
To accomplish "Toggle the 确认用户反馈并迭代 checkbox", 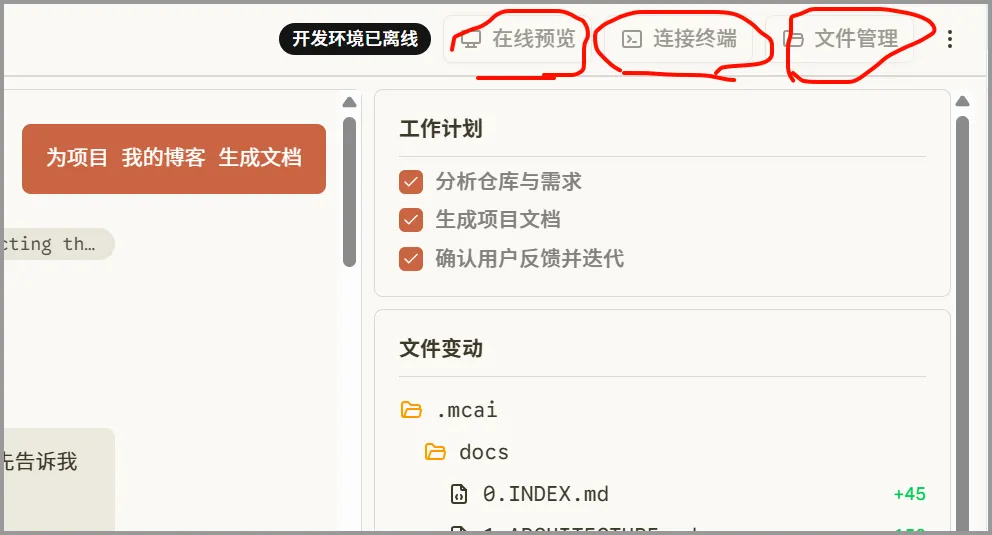I will [x=411, y=259].
